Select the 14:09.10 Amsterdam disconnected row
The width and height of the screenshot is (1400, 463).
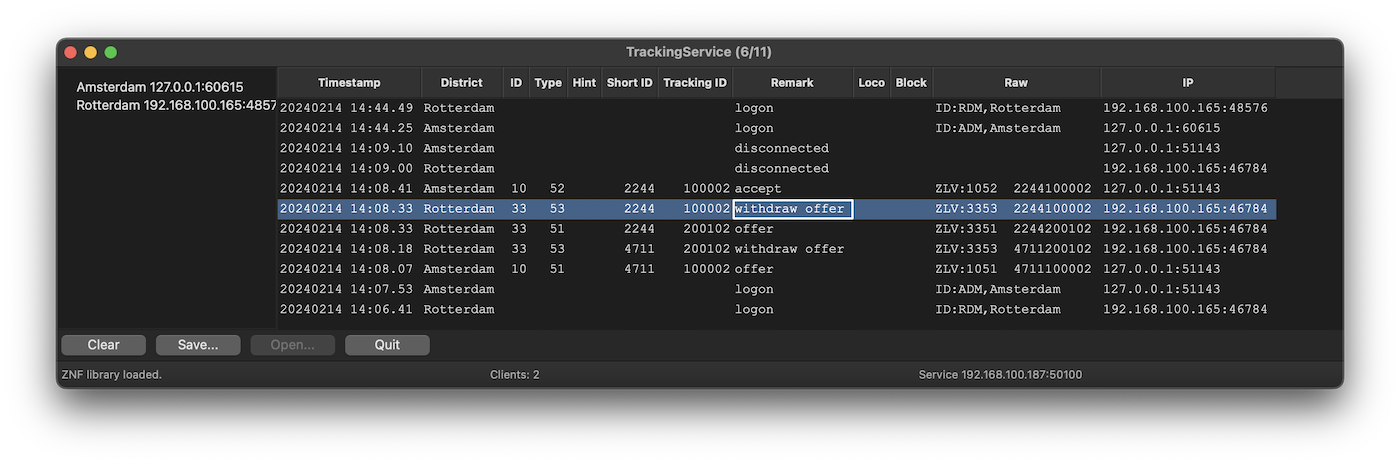(600, 148)
